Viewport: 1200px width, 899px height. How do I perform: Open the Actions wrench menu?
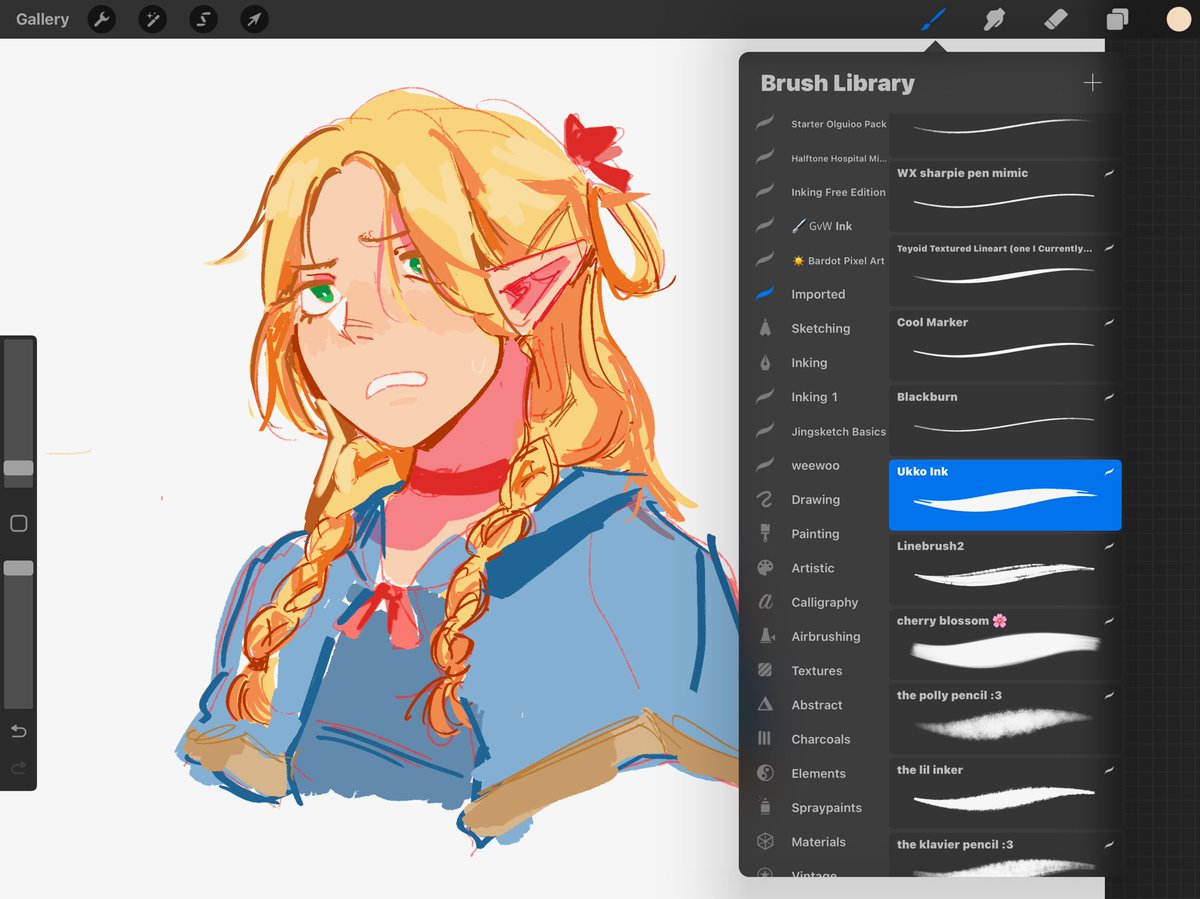click(x=101, y=18)
